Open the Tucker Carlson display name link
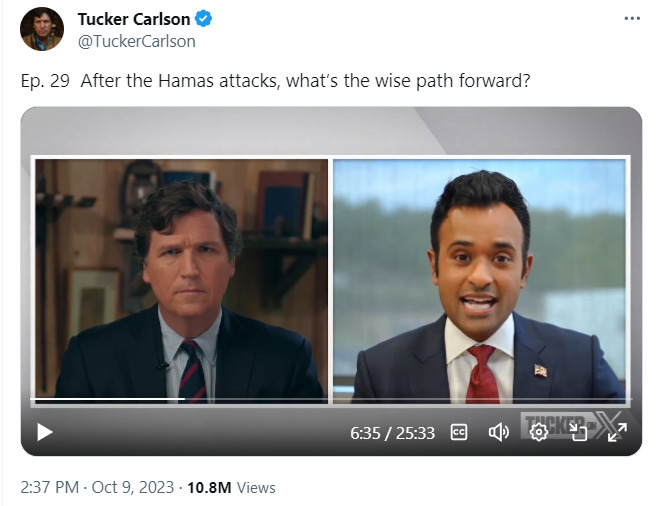Viewport: 658px width, 506px height. (x=133, y=20)
